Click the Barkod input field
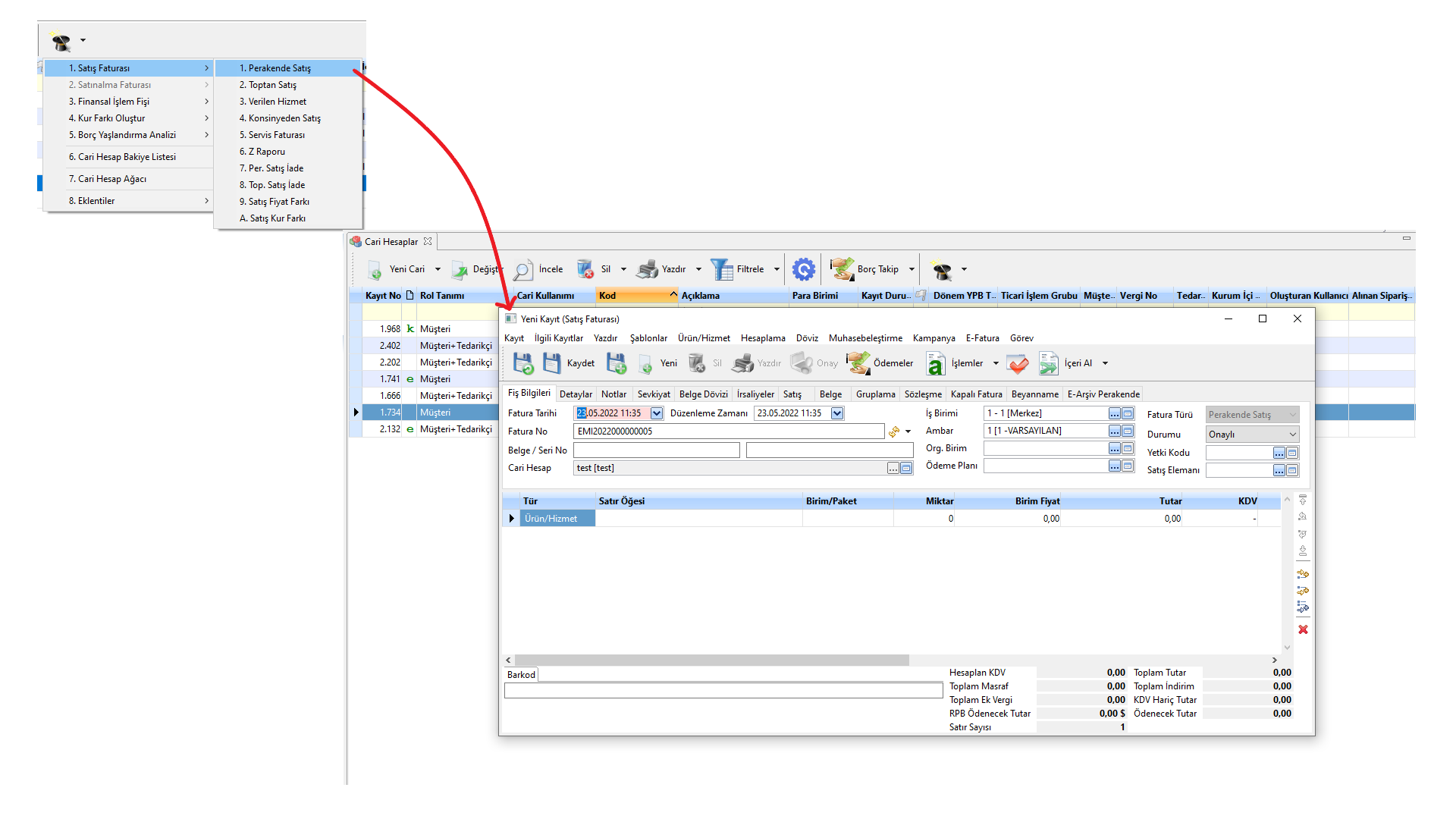 pos(723,691)
